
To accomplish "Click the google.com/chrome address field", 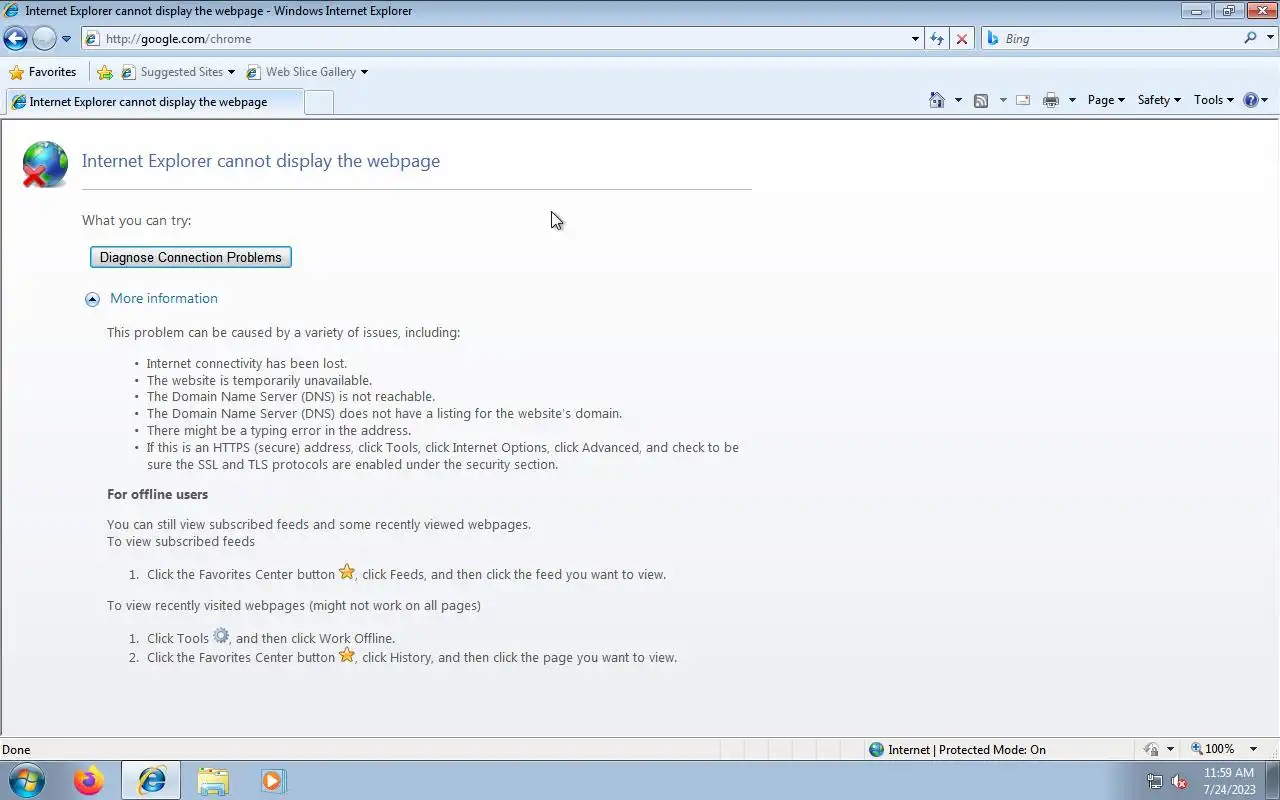I will [x=495, y=39].
